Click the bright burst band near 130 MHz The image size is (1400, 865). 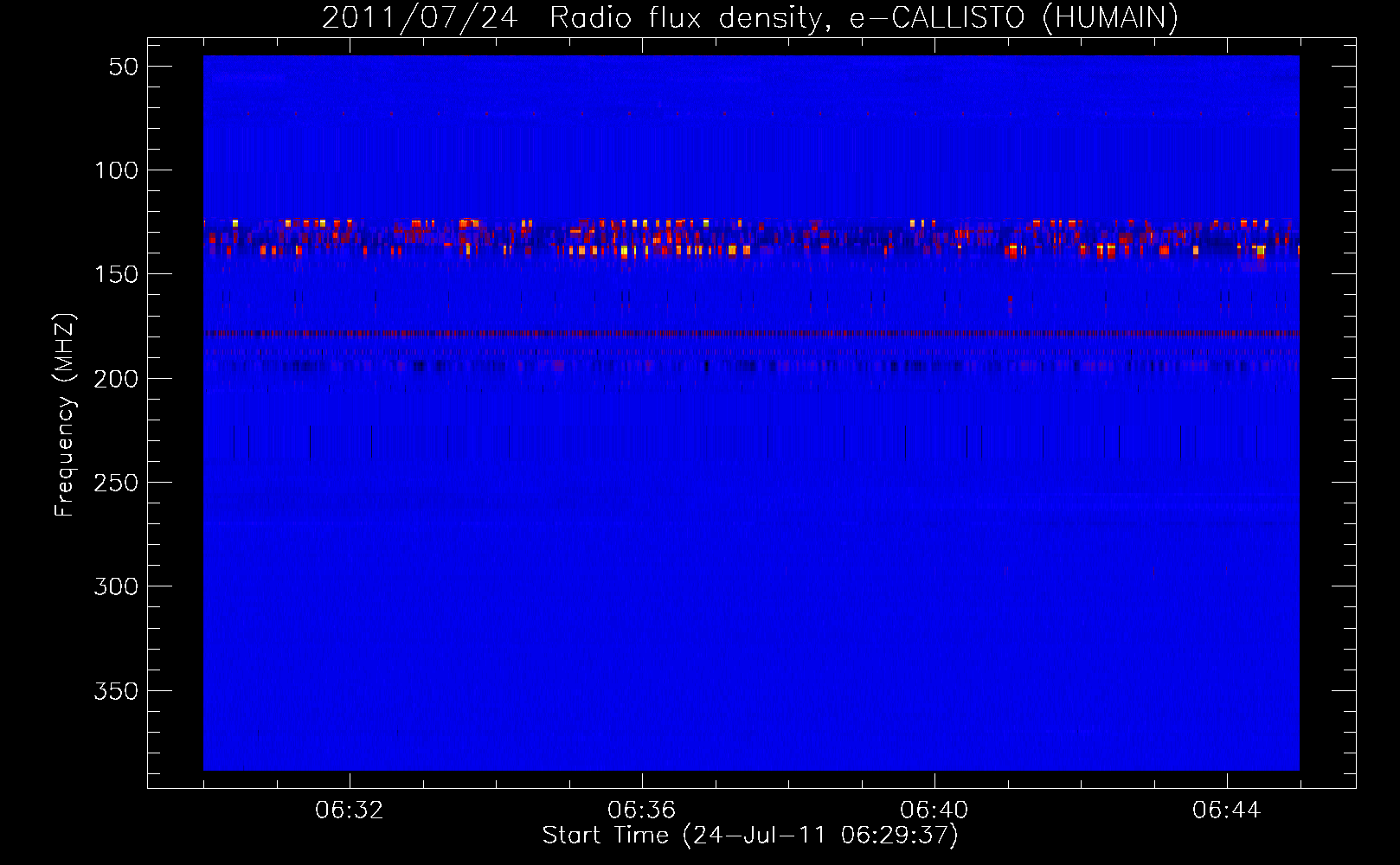pos(751,239)
